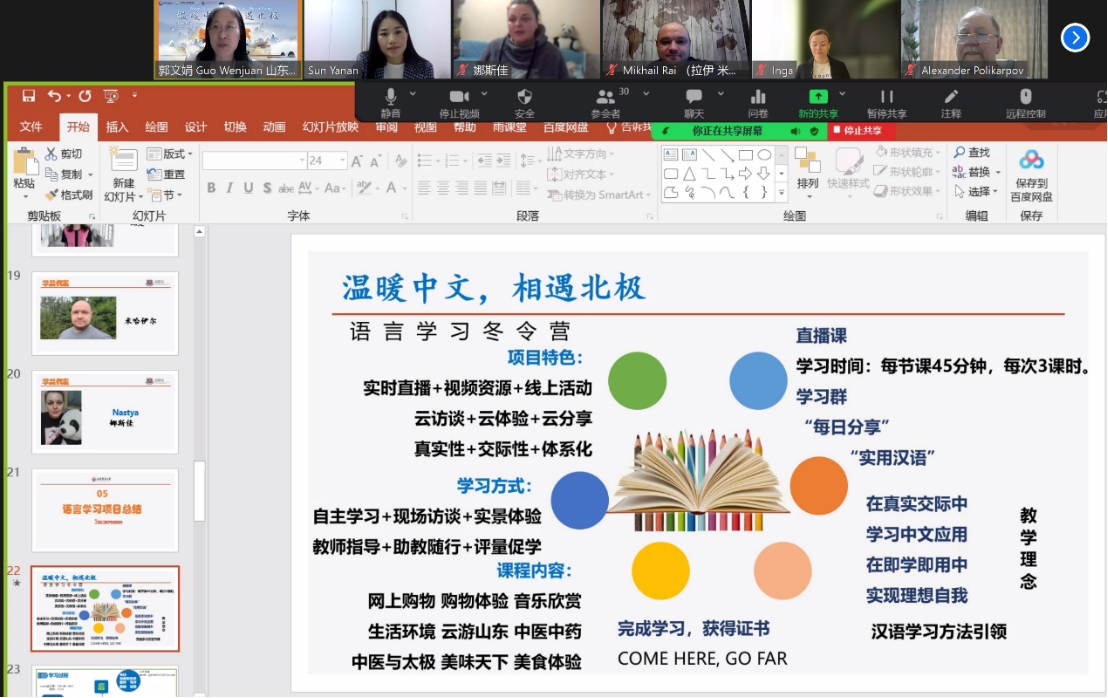Toggle Bold formatting

pyautogui.click(x=211, y=187)
